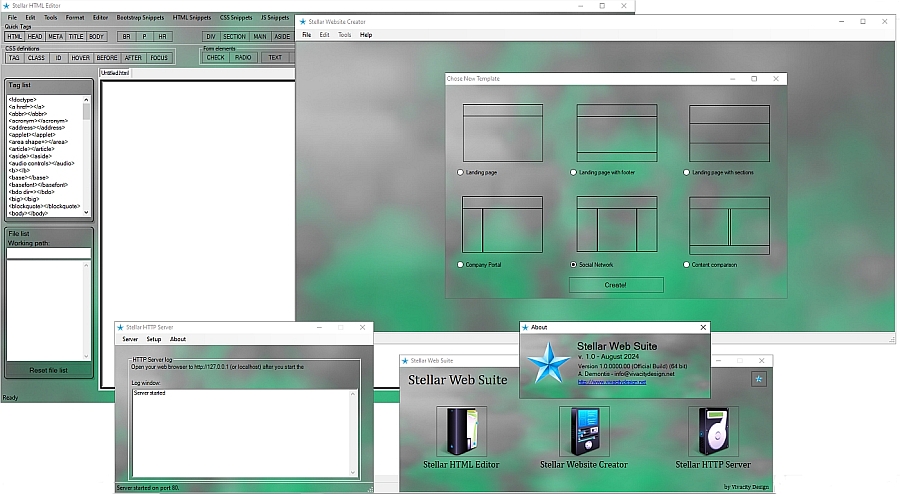This screenshot has width=900, height=494.
Task: Click the TEXT form element button
Action: (276, 58)
